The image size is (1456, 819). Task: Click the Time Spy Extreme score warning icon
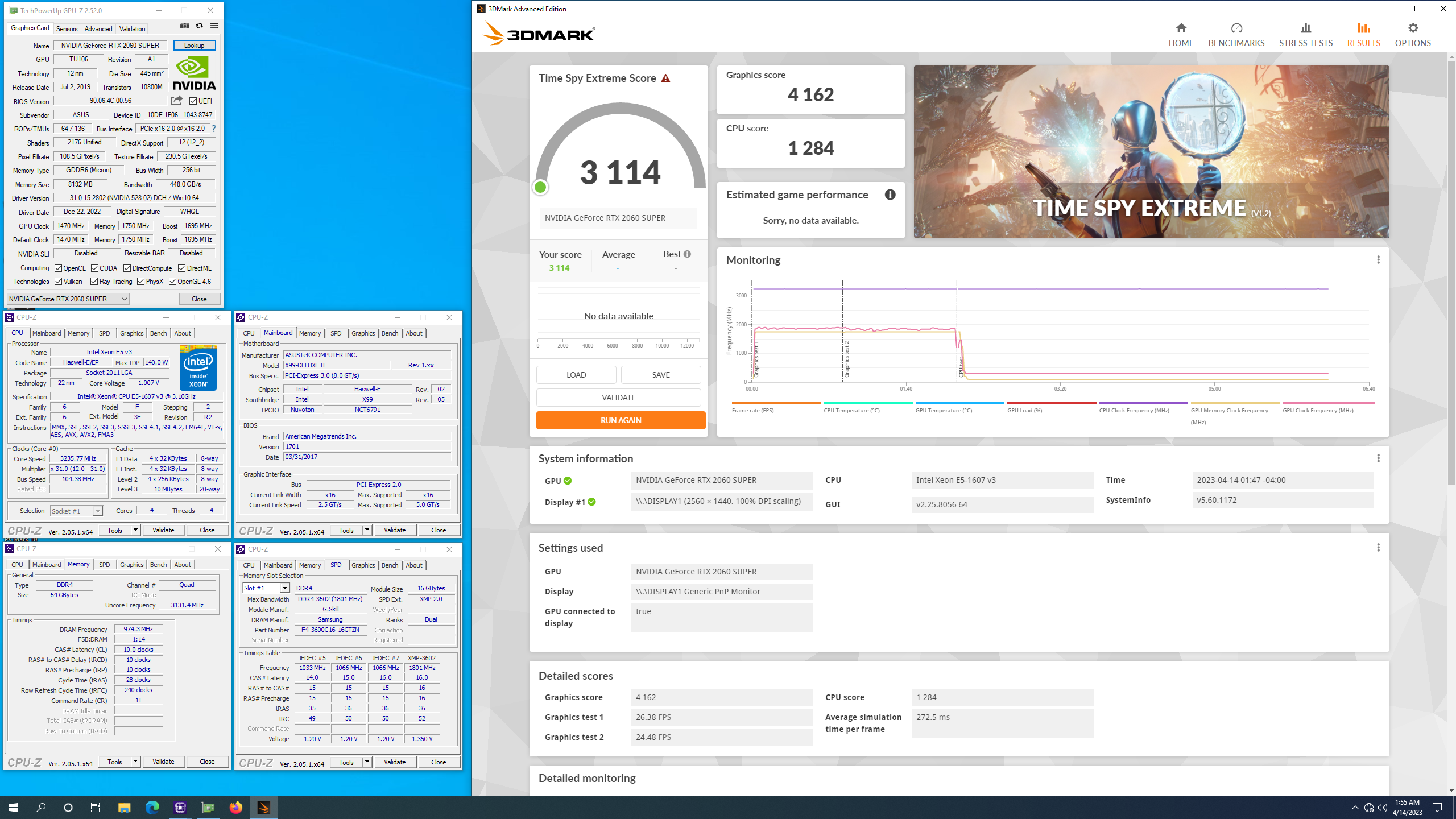point(665,78)
